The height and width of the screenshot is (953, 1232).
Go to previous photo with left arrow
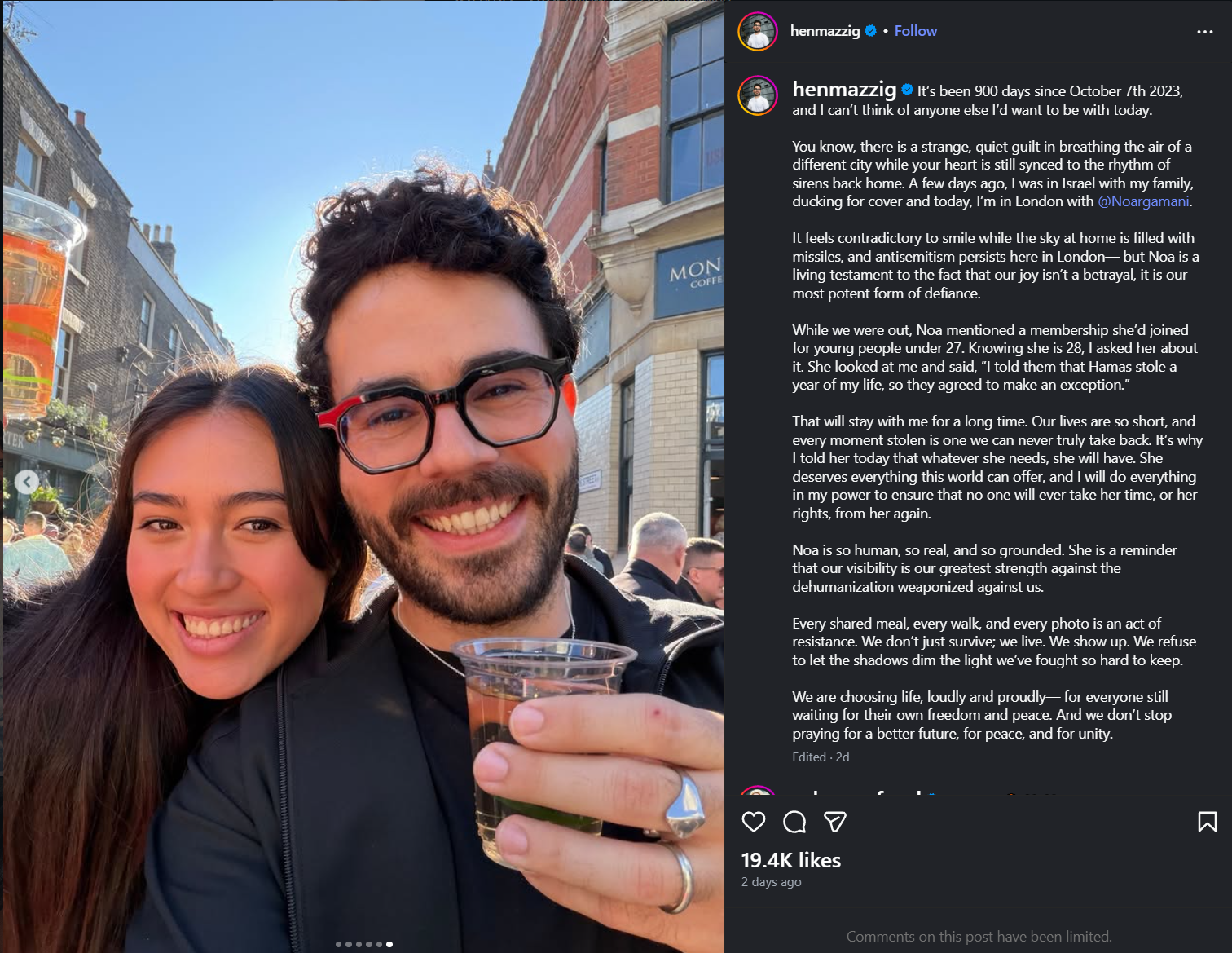(x=27, y=482)
